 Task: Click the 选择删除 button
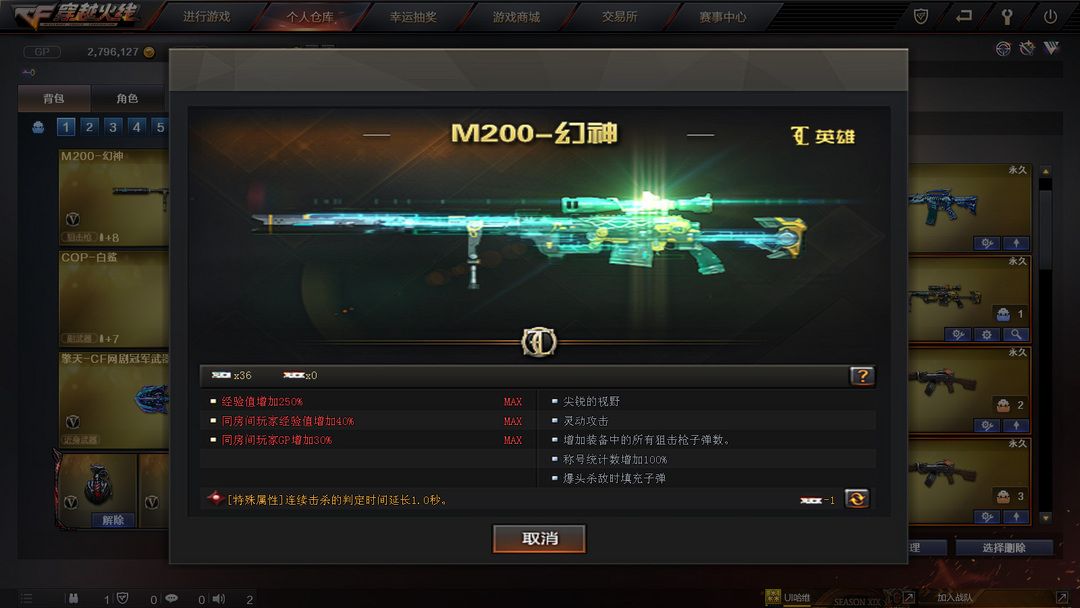tap(1004, 547)
